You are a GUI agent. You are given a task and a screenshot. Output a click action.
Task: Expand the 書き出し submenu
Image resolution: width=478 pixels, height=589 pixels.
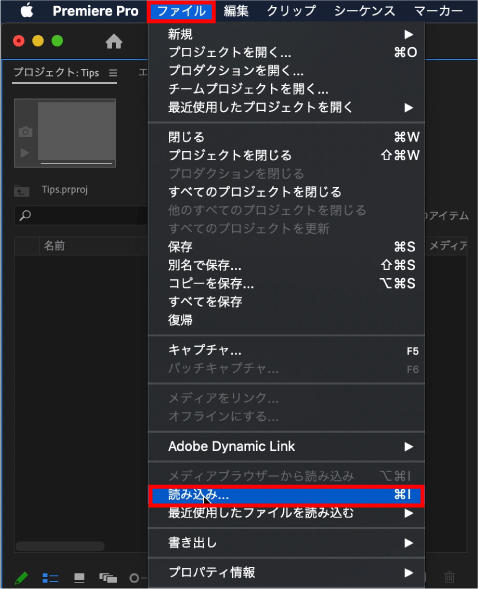click(286, 543)
